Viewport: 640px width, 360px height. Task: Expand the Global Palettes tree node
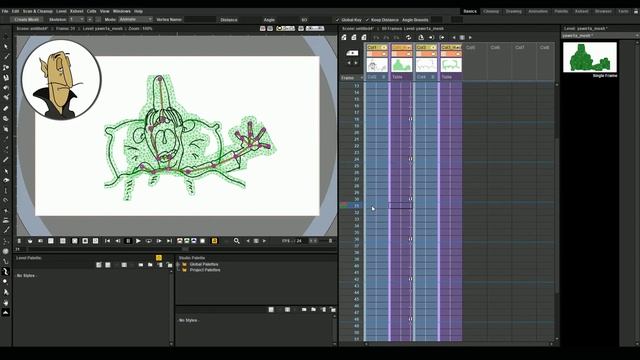click(178, 264)
